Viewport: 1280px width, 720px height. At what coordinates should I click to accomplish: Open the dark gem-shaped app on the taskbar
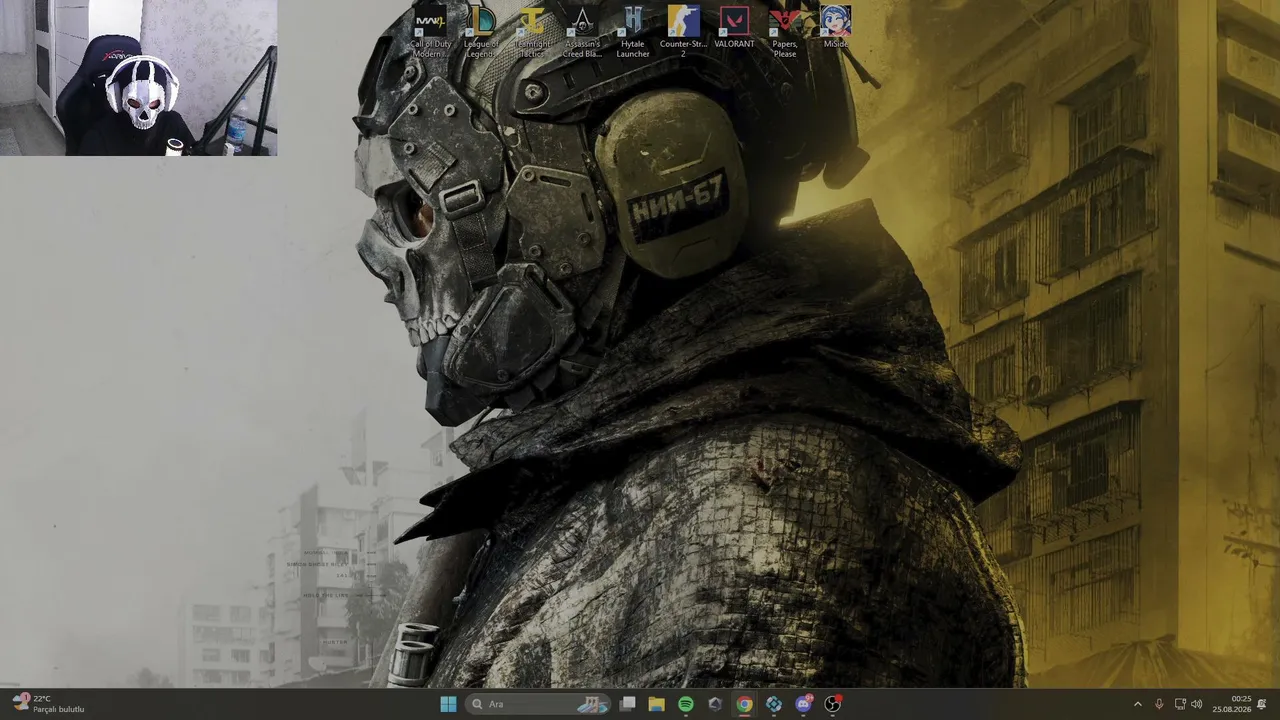tap(715, 704)
